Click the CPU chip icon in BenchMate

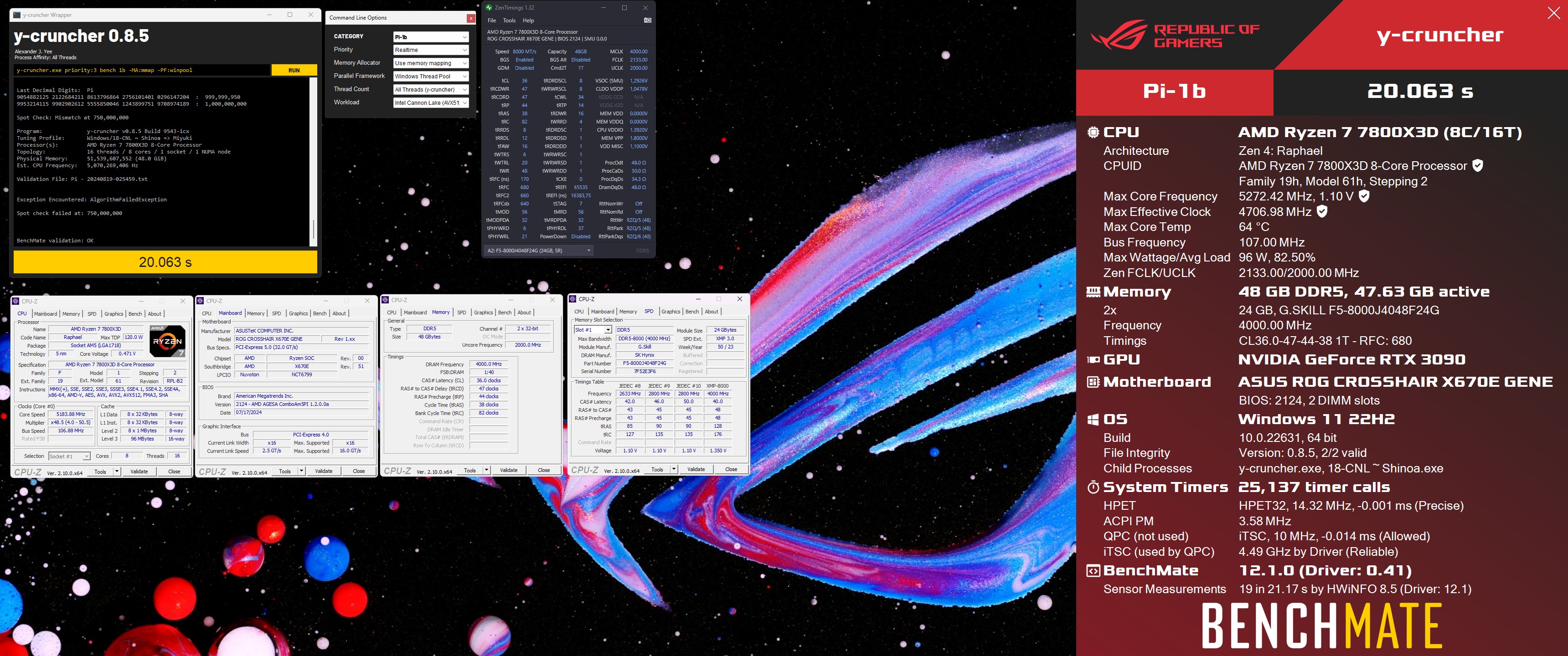1093,132
